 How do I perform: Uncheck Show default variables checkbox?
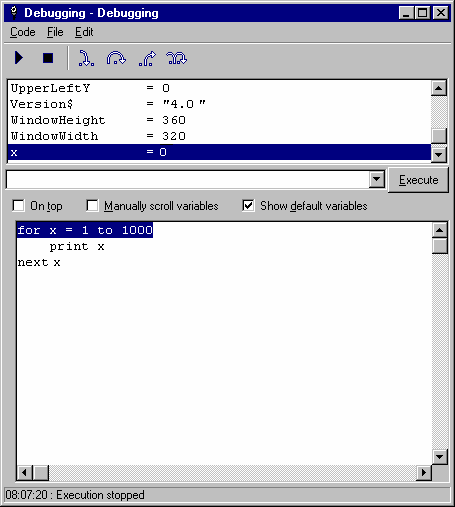pyautogui.click(x=248, y=206)
